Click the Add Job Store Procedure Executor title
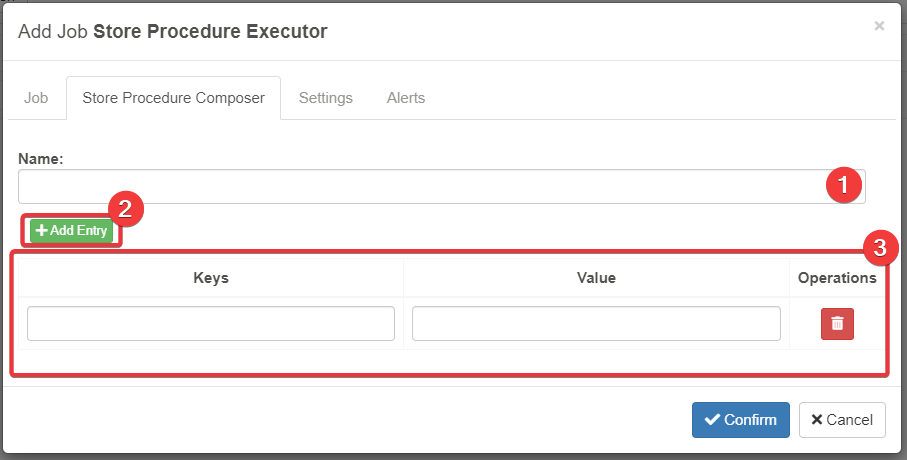This screenshot has height=460, width=907. coord(172,31)
